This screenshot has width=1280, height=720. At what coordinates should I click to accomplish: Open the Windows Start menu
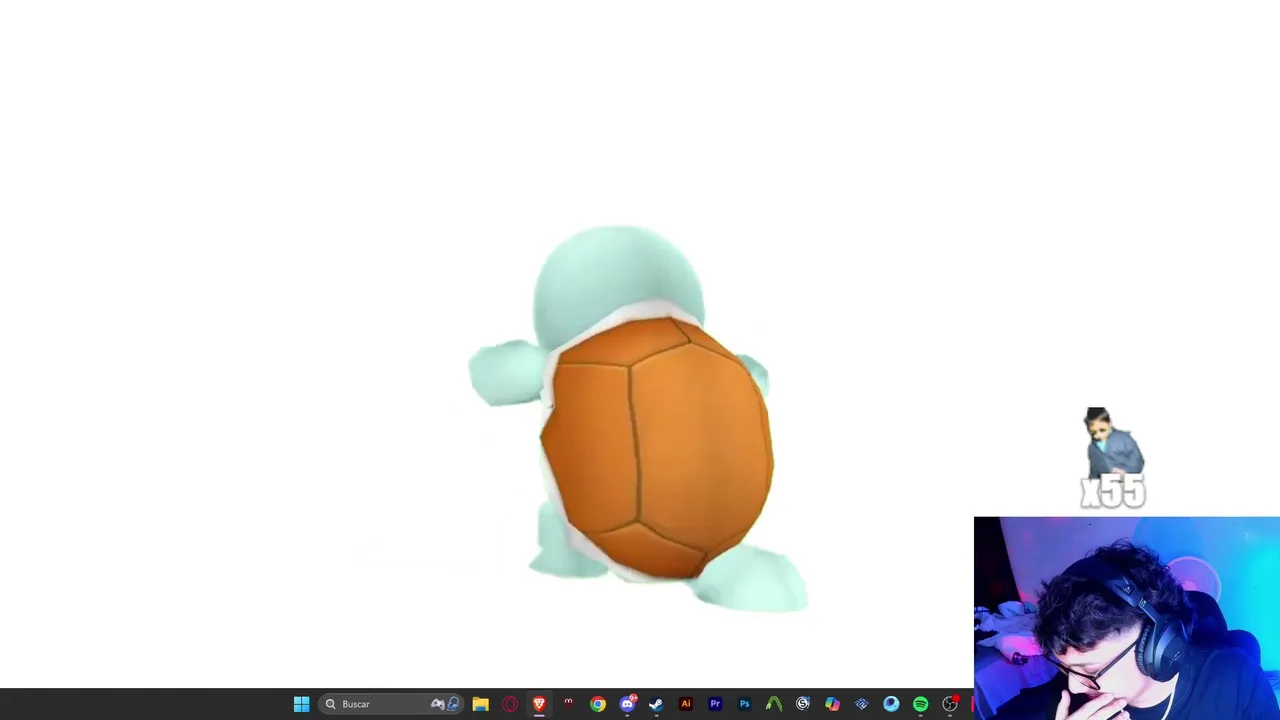(x=301, y=704)
